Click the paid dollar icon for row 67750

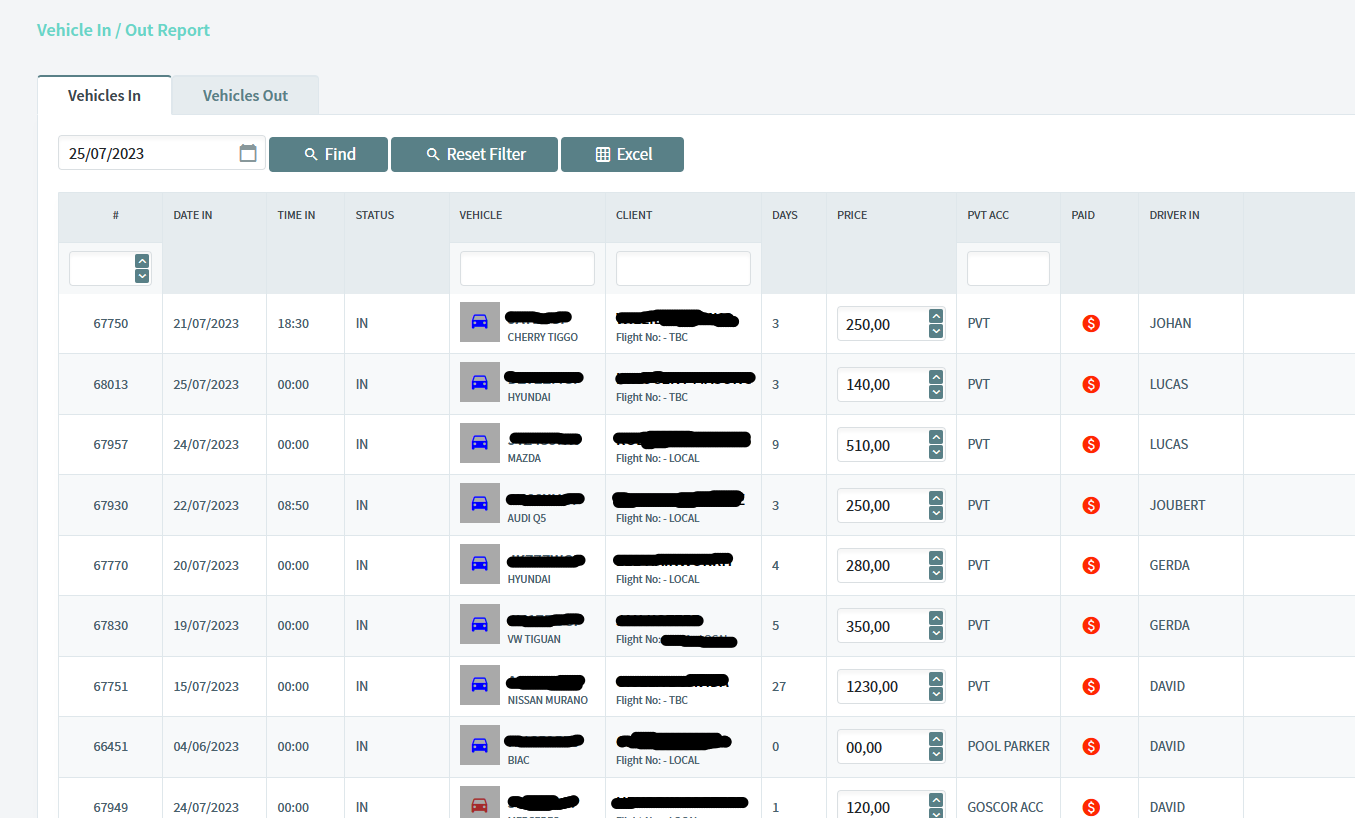coord(1091,323)
